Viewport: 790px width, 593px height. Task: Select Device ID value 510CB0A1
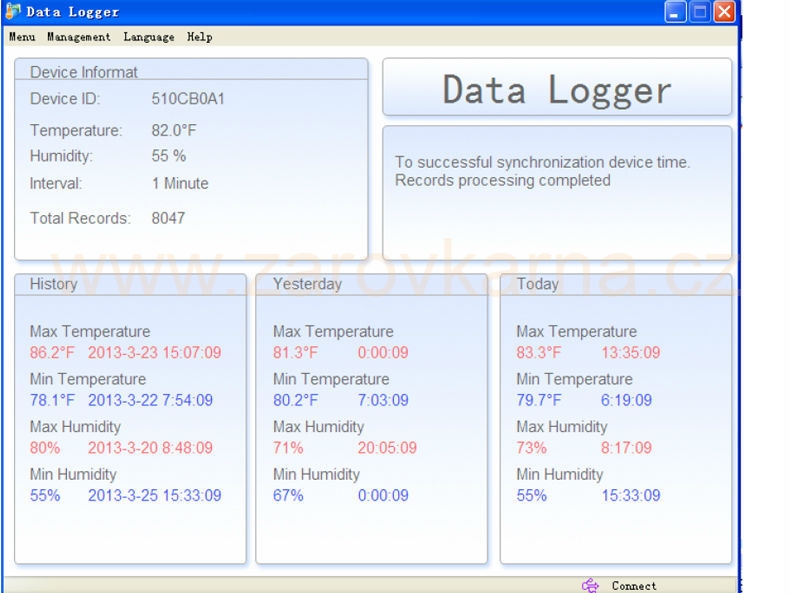(188, 99)
